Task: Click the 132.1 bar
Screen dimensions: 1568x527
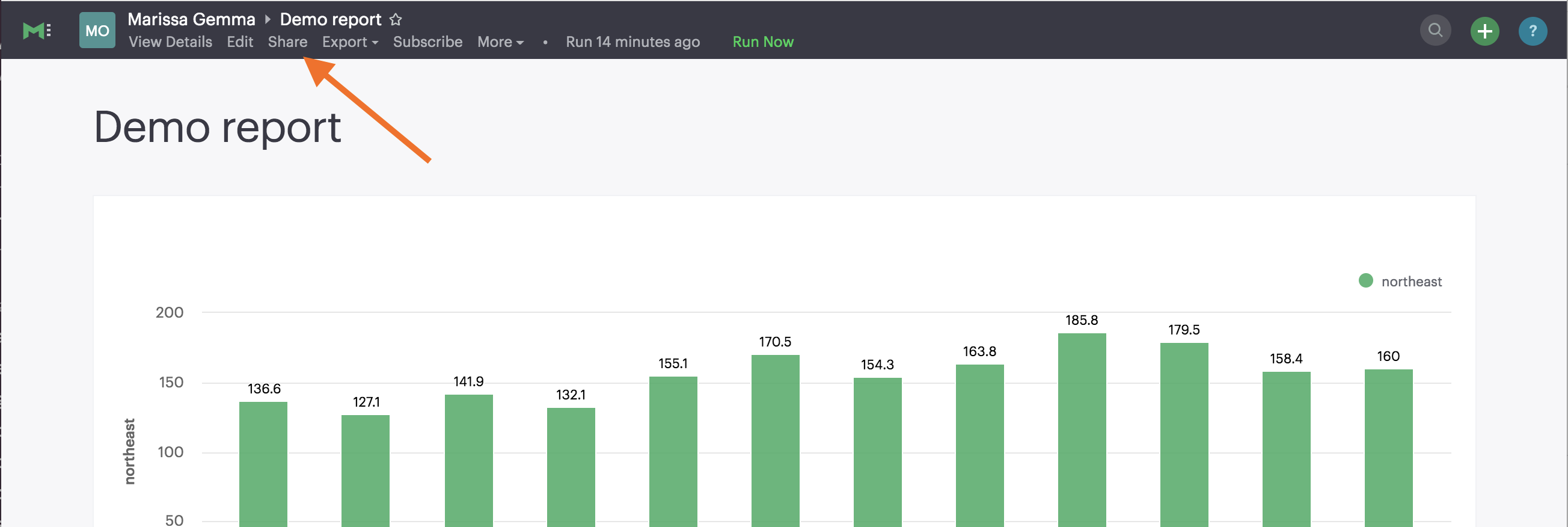Action: [571, 467]
